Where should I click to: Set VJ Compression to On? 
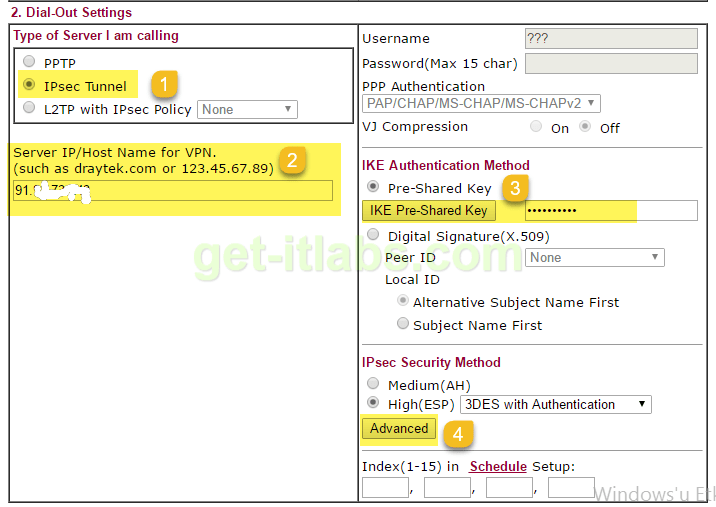(x=537, y=127)
